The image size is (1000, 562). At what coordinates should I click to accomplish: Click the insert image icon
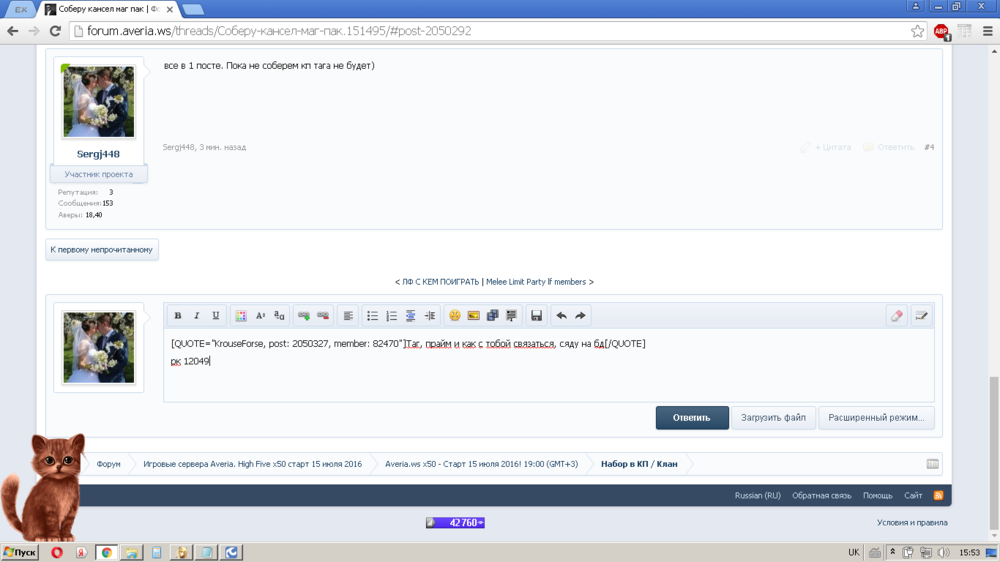pyautogui.click(x=474, y=316)
